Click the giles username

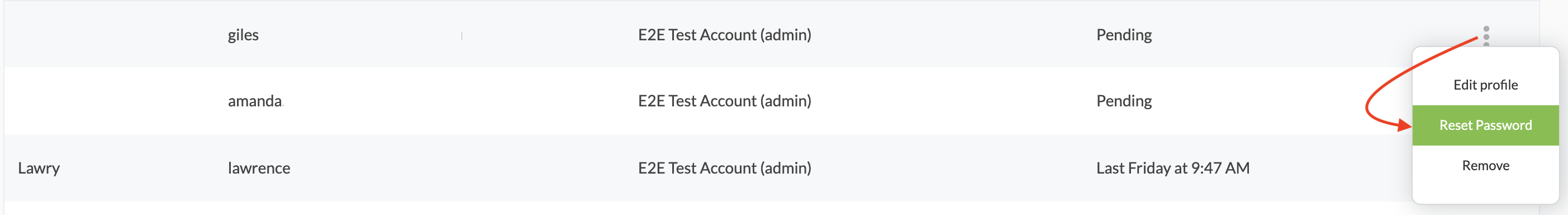(243, 35)
